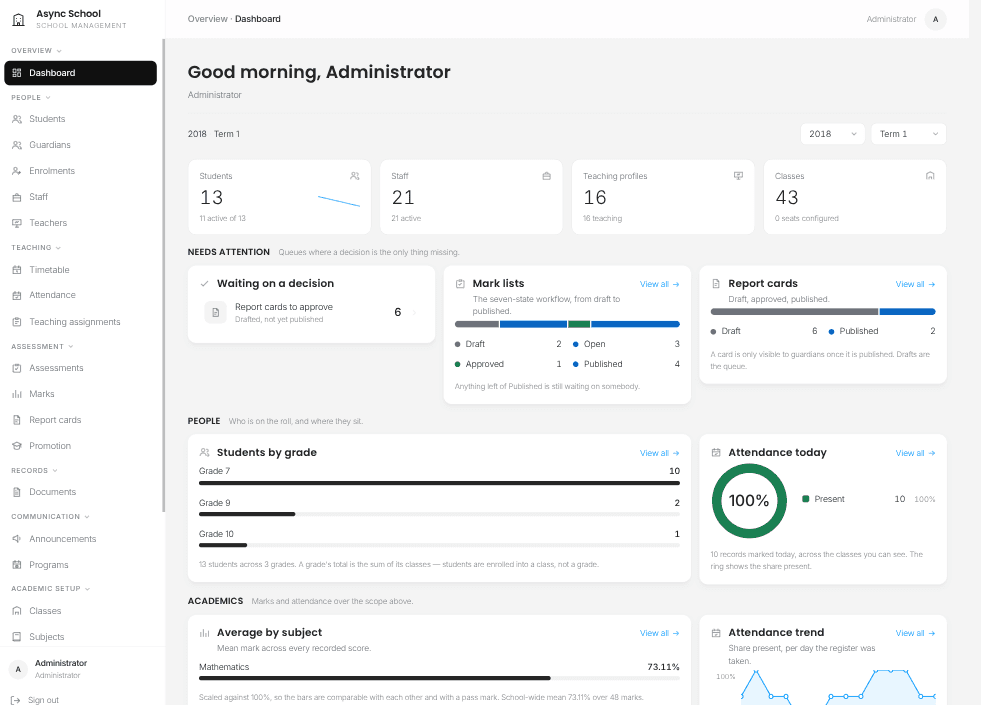Screen dimensions: 981x705
Task: Open the Report cards to approve row
Action: pyautogui.click(x=311, y=312)
